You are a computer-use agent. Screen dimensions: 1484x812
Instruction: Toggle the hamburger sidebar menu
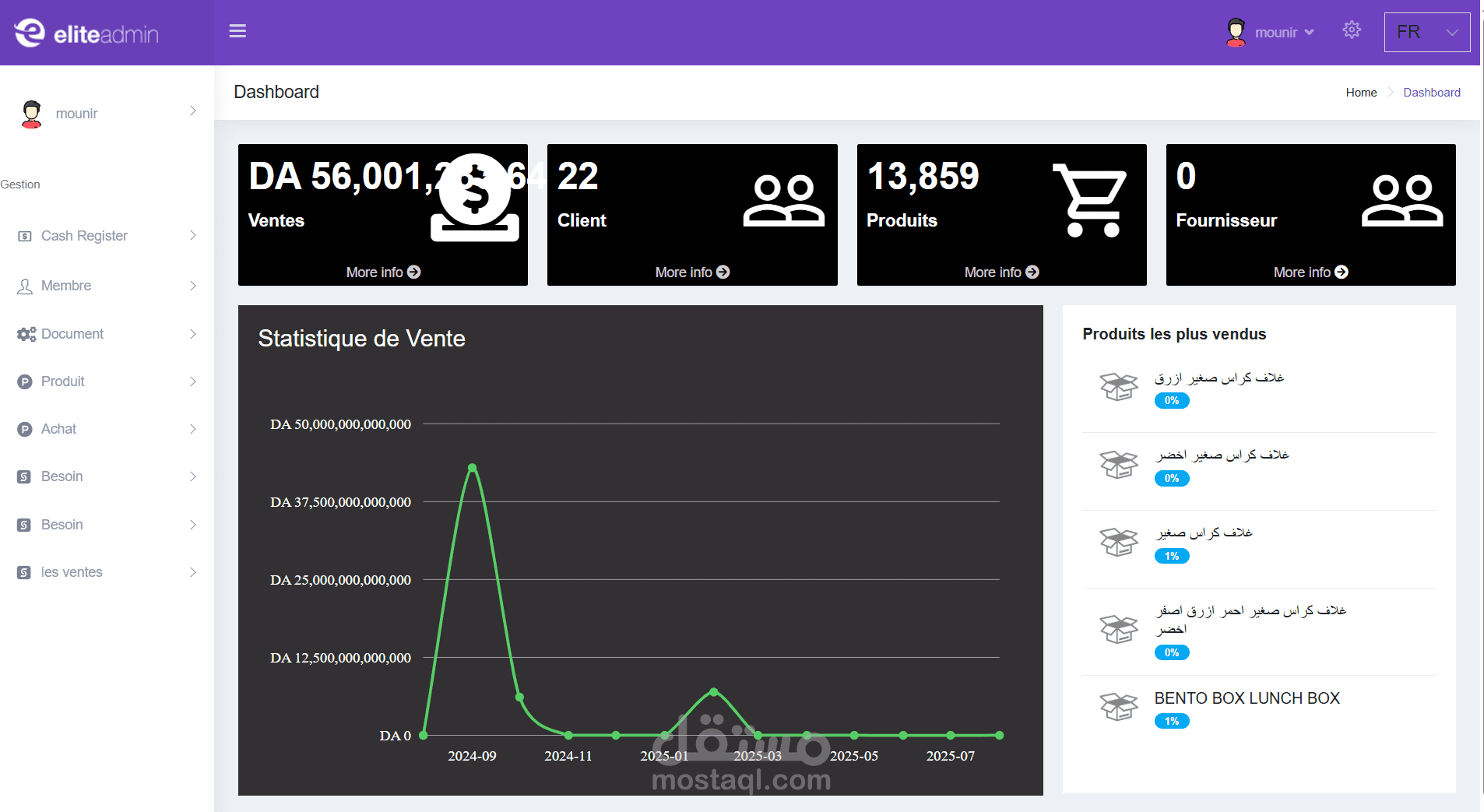tap(237, 31)
